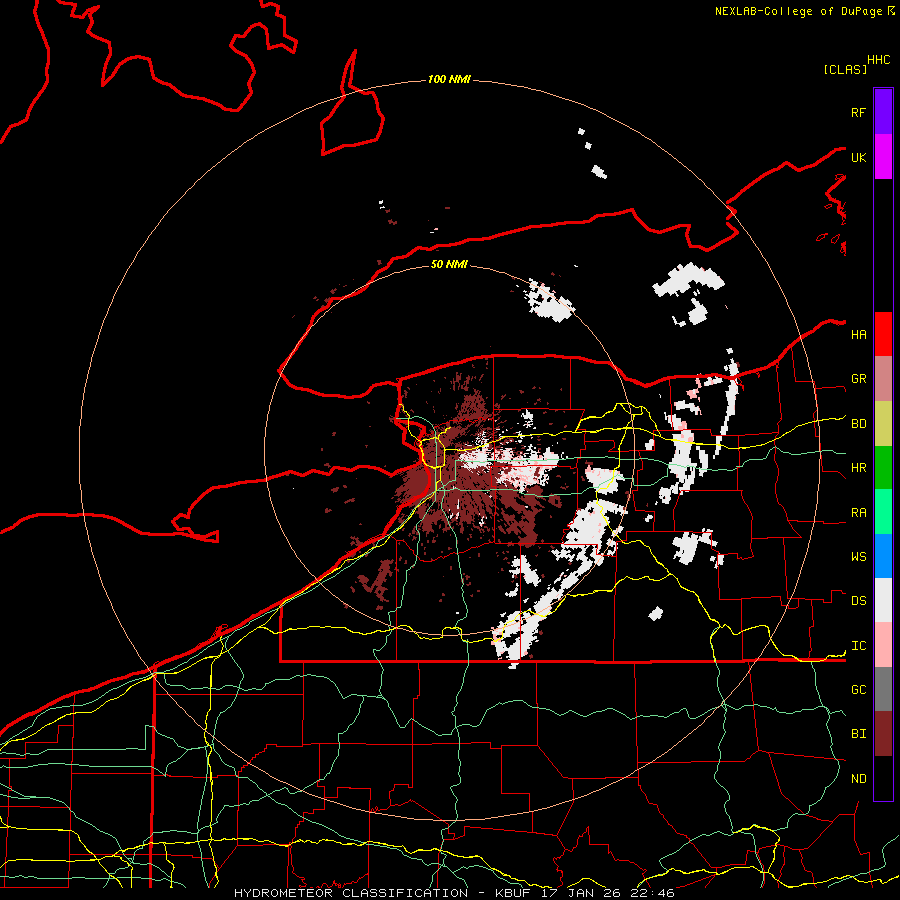
Task: Click the HR legend label
Action: (858, 468)
